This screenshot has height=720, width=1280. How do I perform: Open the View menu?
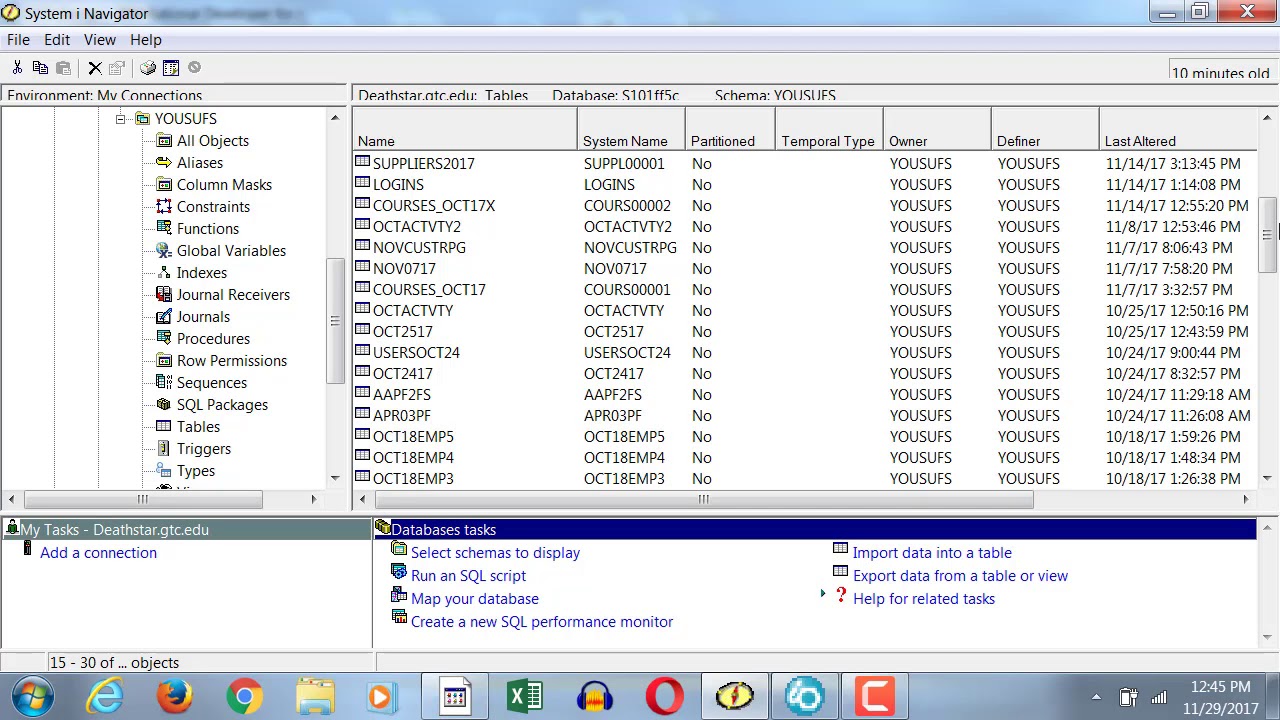pos(100,40)
